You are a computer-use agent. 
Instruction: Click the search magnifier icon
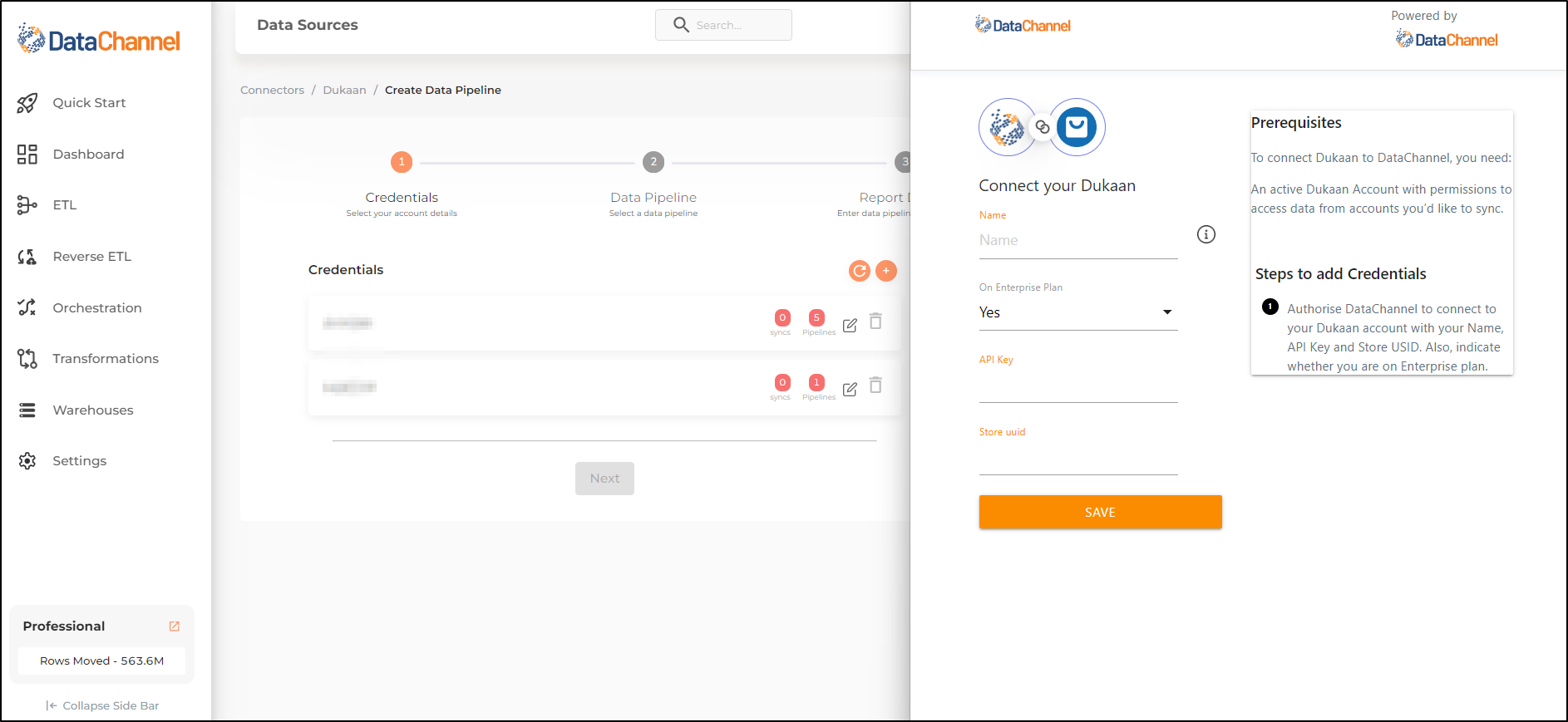point(681,25)
